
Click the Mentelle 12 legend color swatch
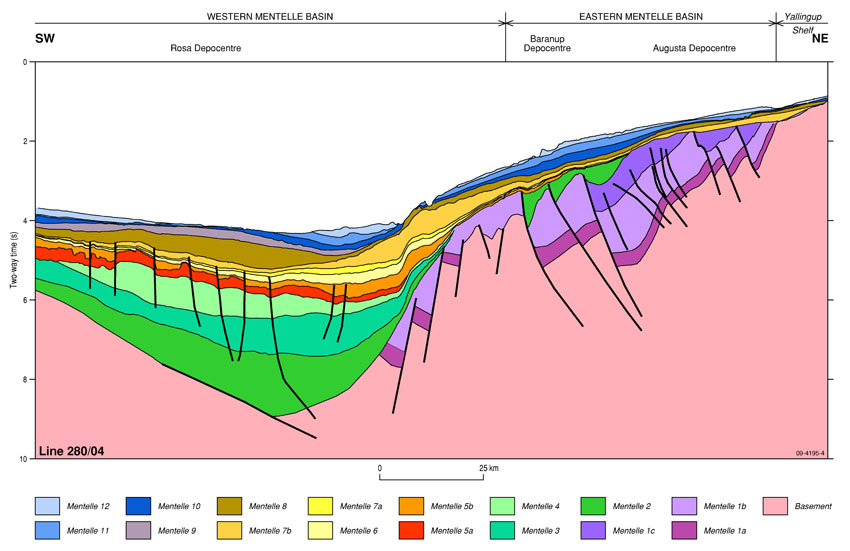coord(48,506)
